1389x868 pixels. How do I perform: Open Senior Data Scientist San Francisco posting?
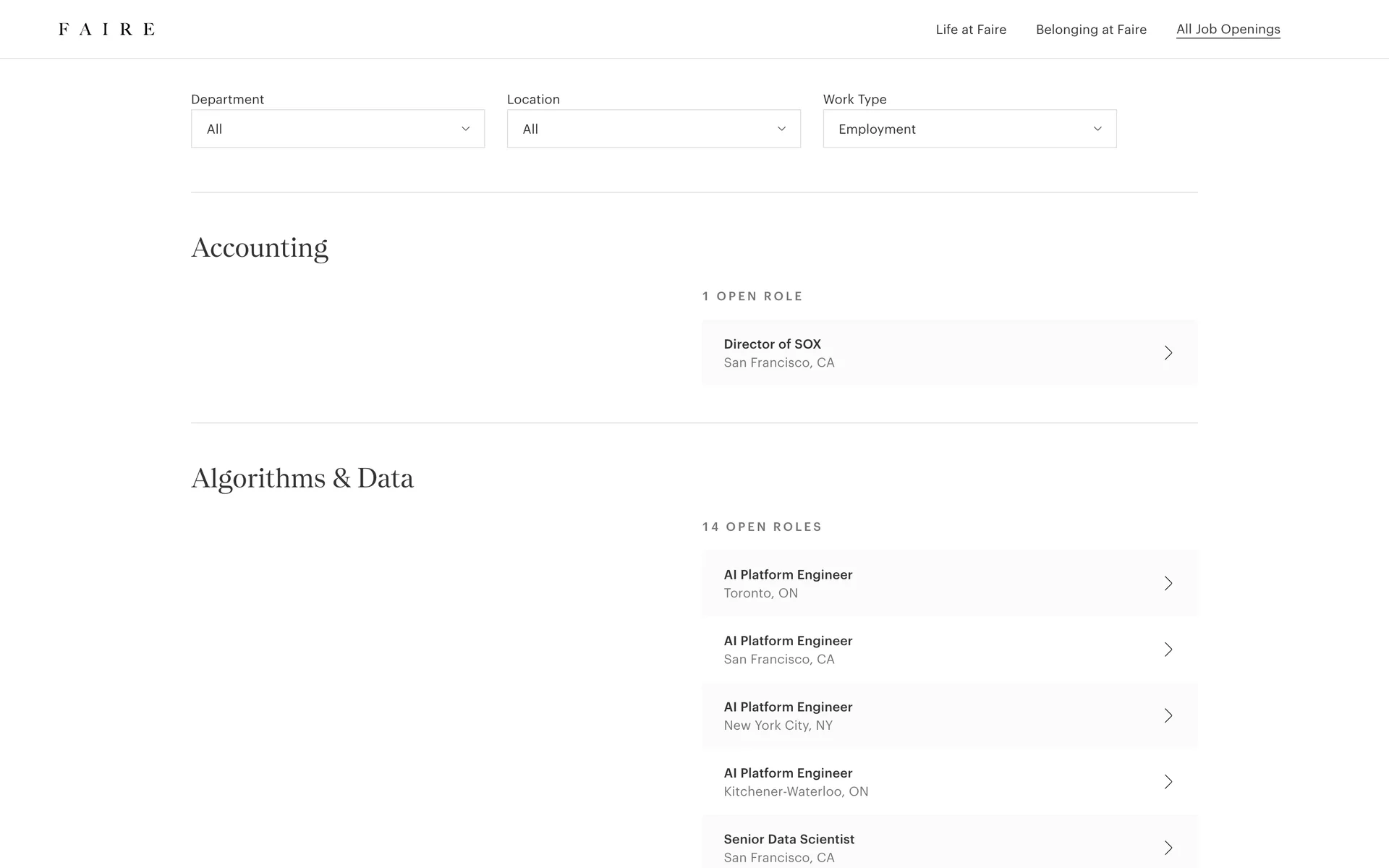click(789, 840)
